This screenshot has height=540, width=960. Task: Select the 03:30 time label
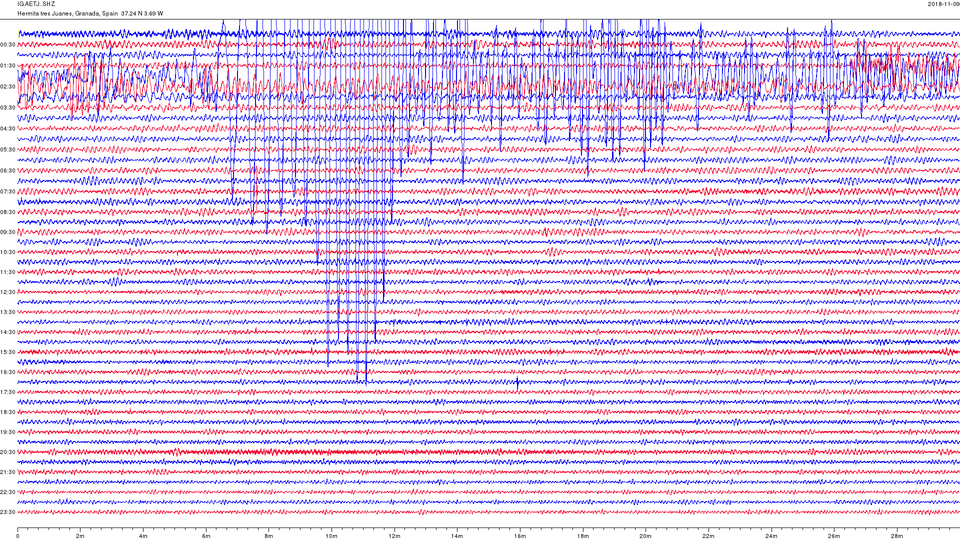pos(8,108)
